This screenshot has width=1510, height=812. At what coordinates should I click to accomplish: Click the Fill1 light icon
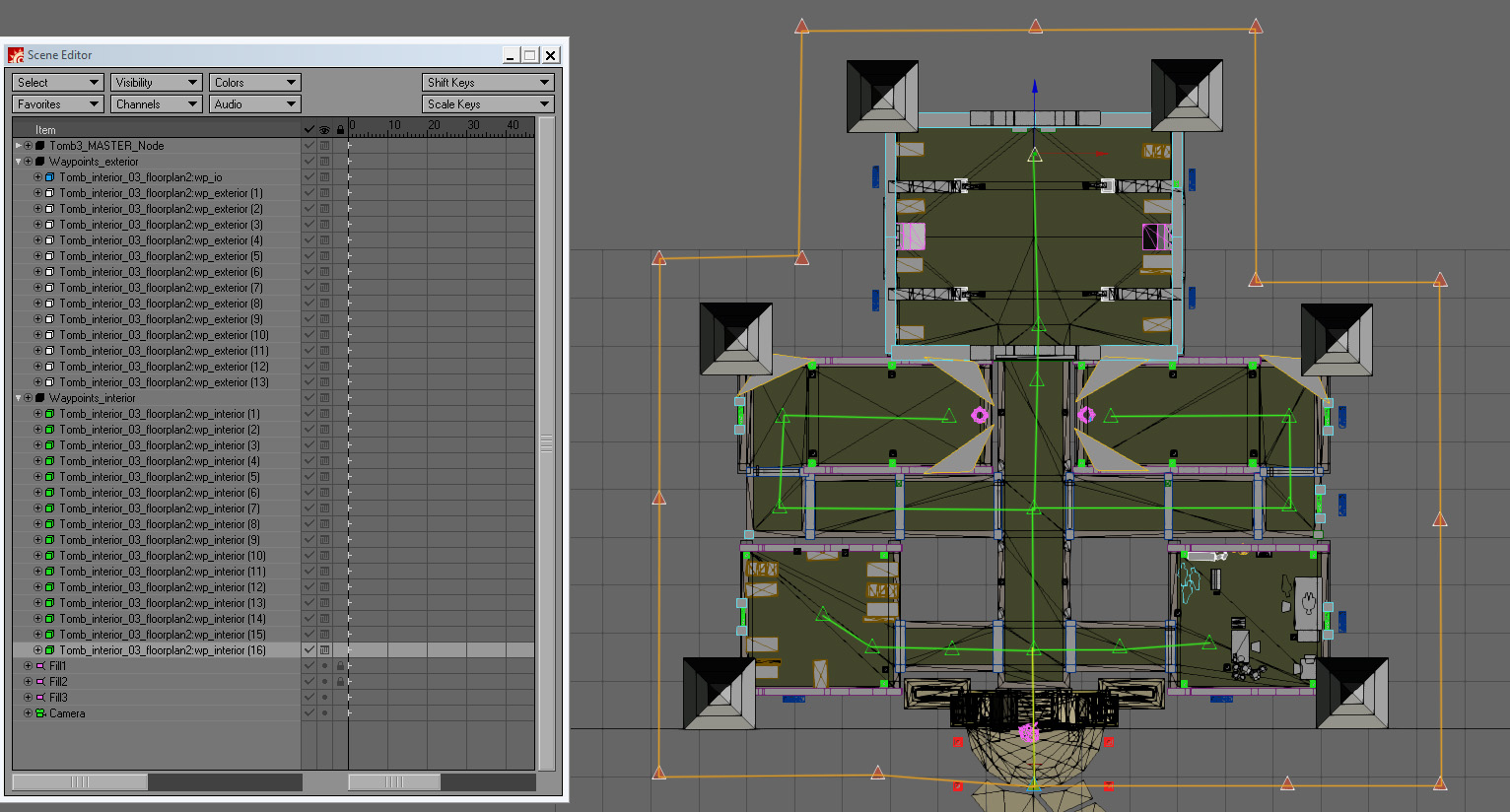40,666
